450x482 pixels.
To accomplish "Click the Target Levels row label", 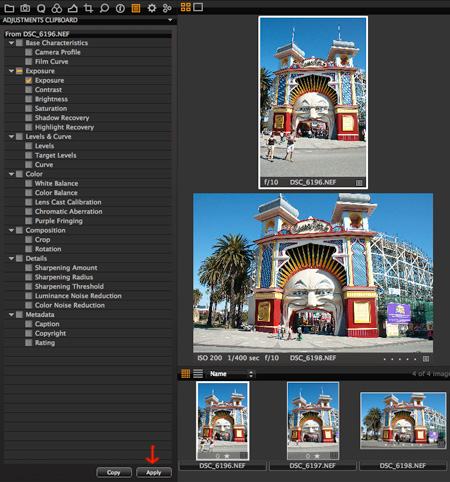I will (x=56, y=155).
